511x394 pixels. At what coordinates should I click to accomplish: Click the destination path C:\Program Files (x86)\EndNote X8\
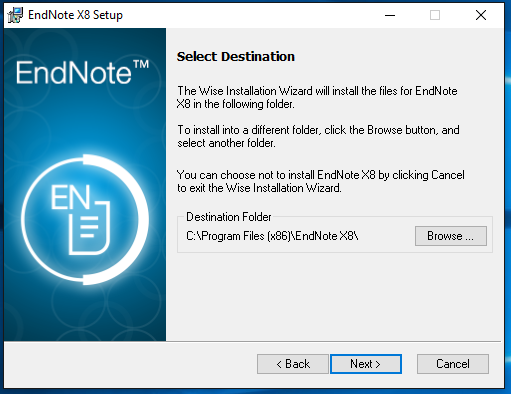[x=272, y=236]
